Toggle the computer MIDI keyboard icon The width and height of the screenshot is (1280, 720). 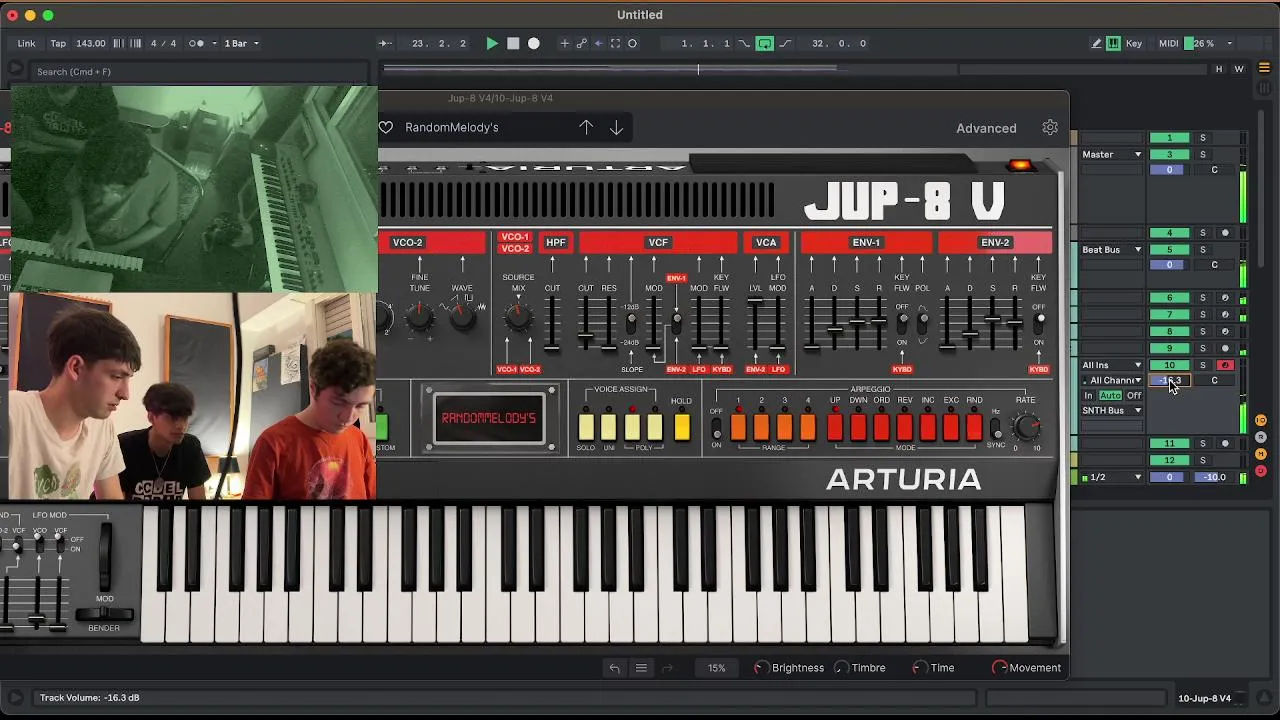[1113, 43]
